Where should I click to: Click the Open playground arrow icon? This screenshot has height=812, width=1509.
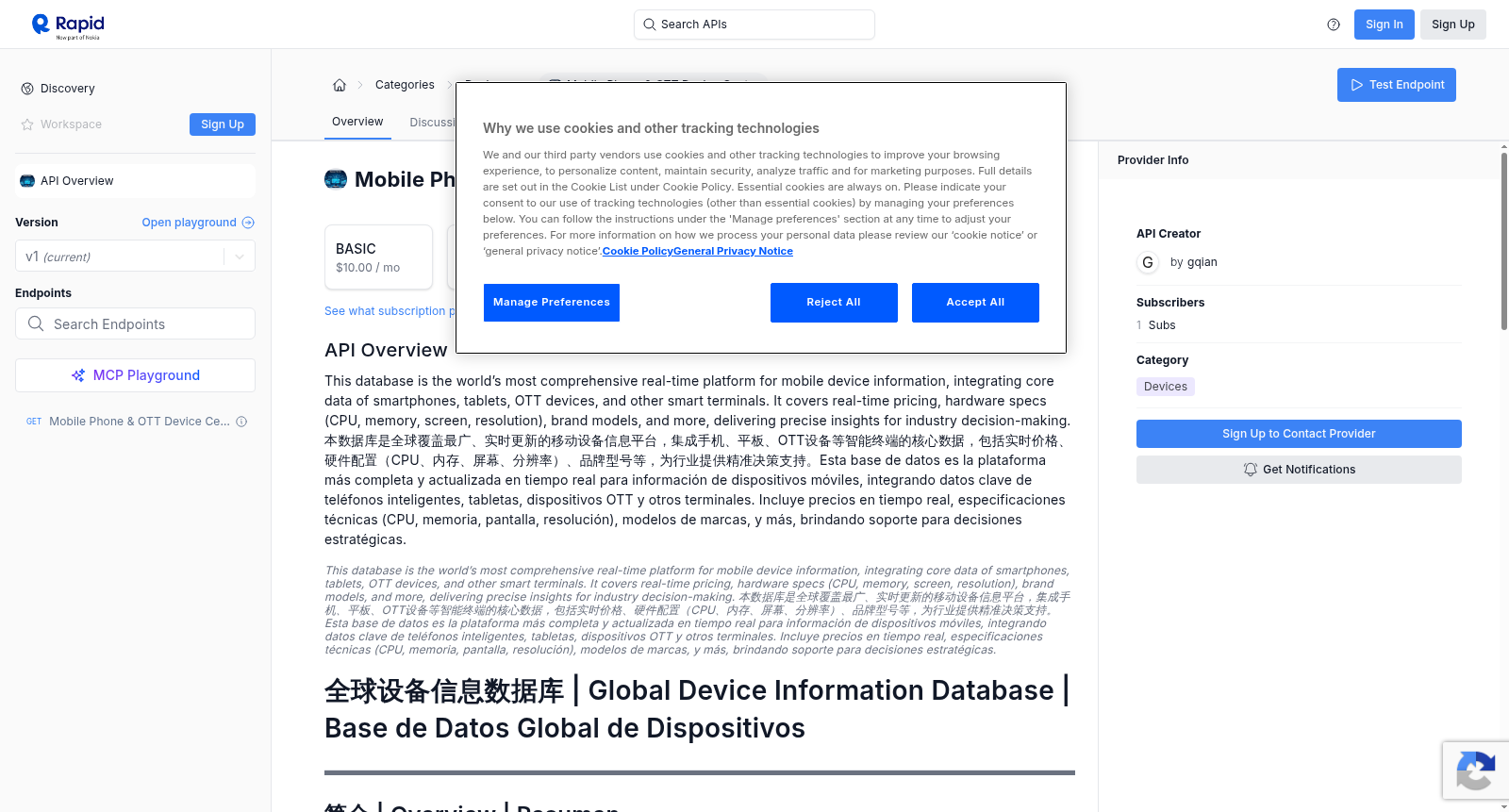248,223
